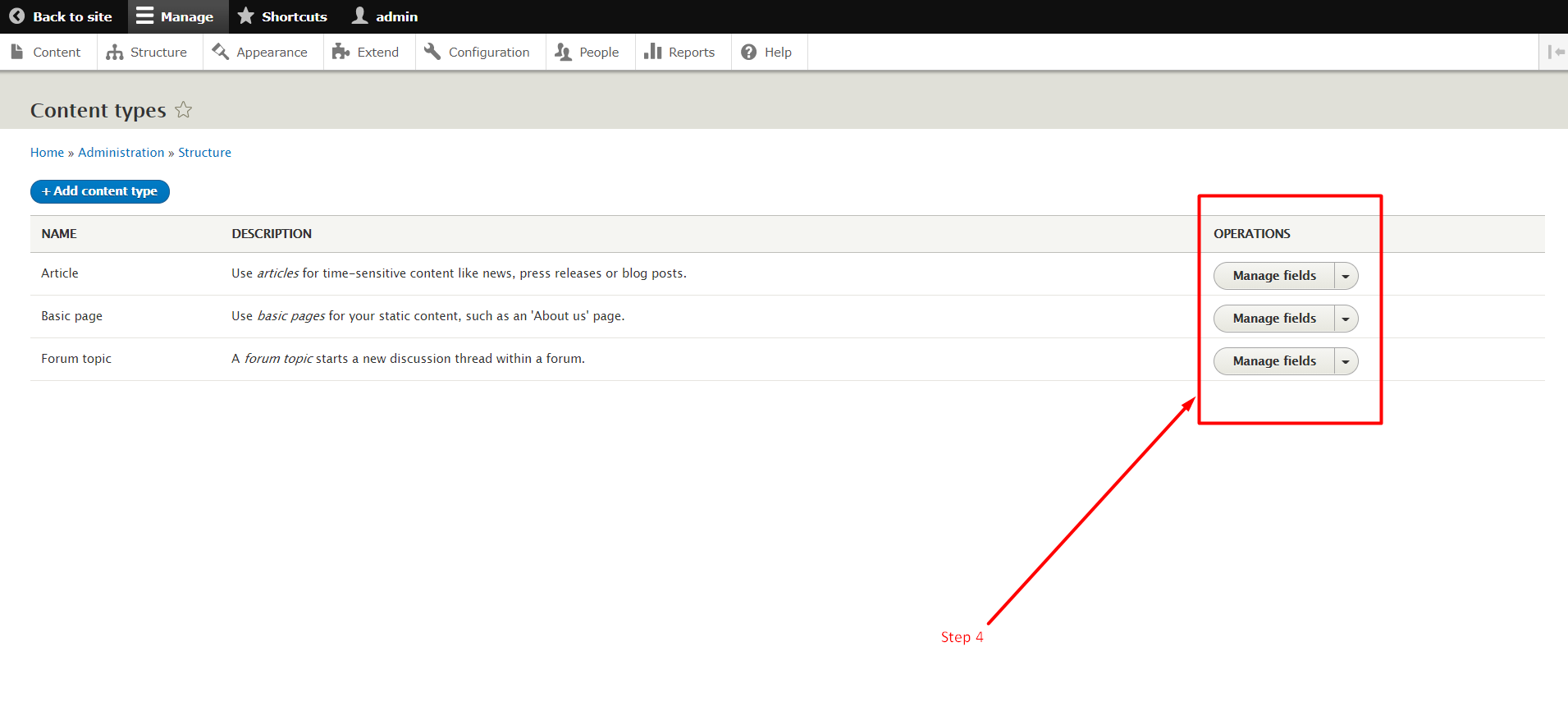1568x725 pixels.
Task: Click the Back to site arrow icon
Action: tap(16, 16)
